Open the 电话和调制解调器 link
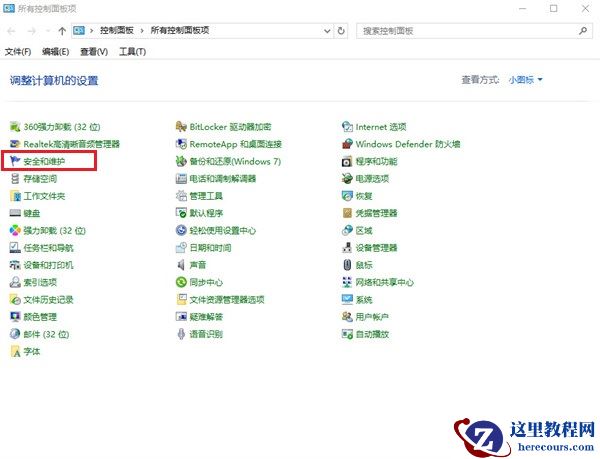The height and width of the screenshot is (459, 600). tap(223, 179)
